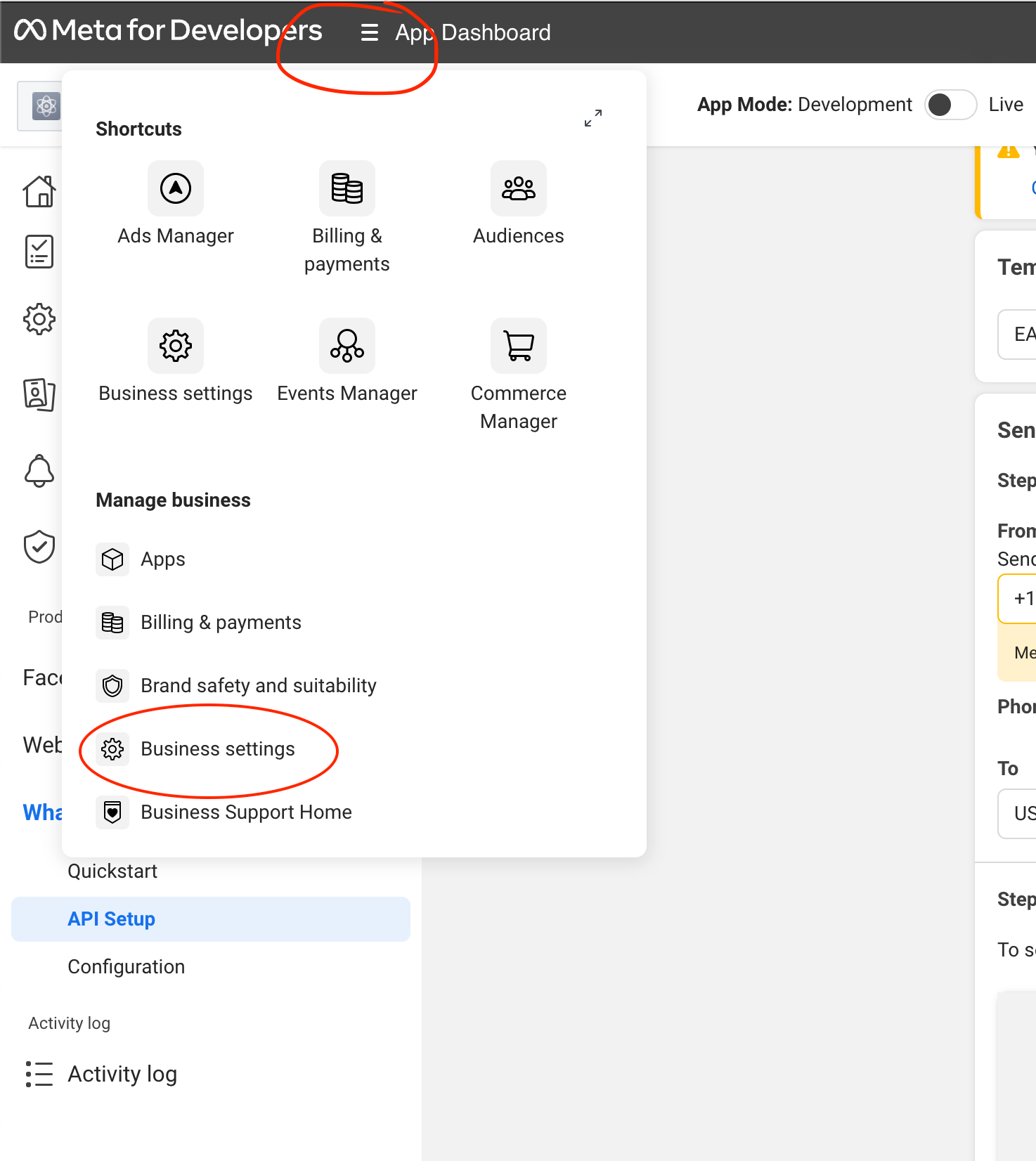Select Apps under Manage business

click(x=163, y=559)
